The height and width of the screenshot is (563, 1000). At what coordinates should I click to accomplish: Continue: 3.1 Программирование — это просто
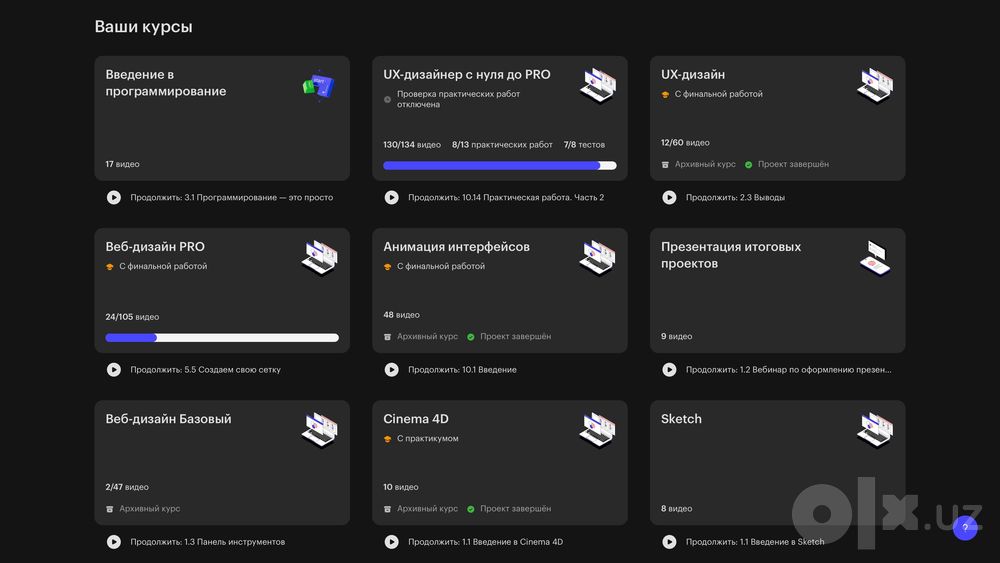(232, 198)
